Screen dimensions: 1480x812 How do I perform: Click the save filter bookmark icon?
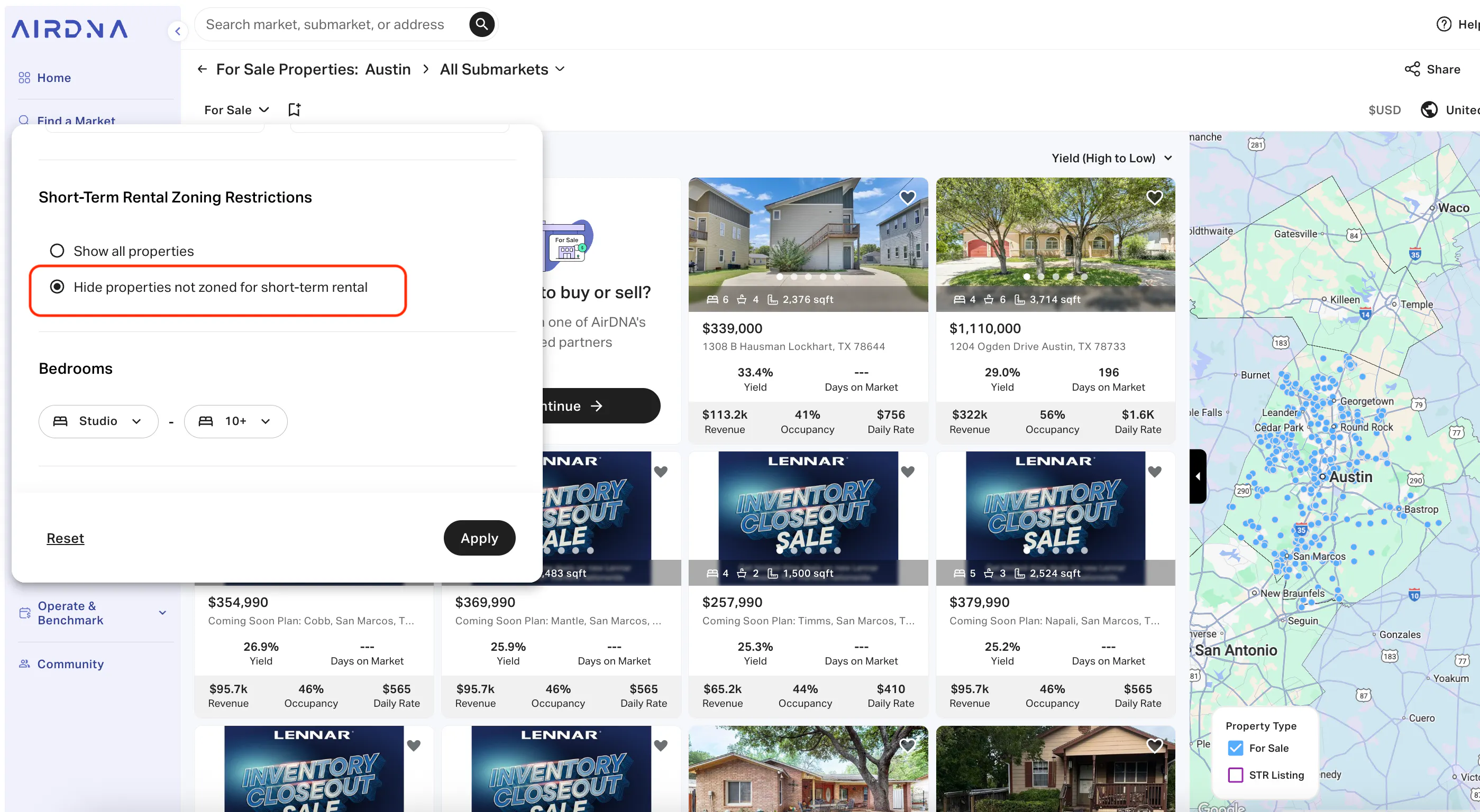(294, 109)
